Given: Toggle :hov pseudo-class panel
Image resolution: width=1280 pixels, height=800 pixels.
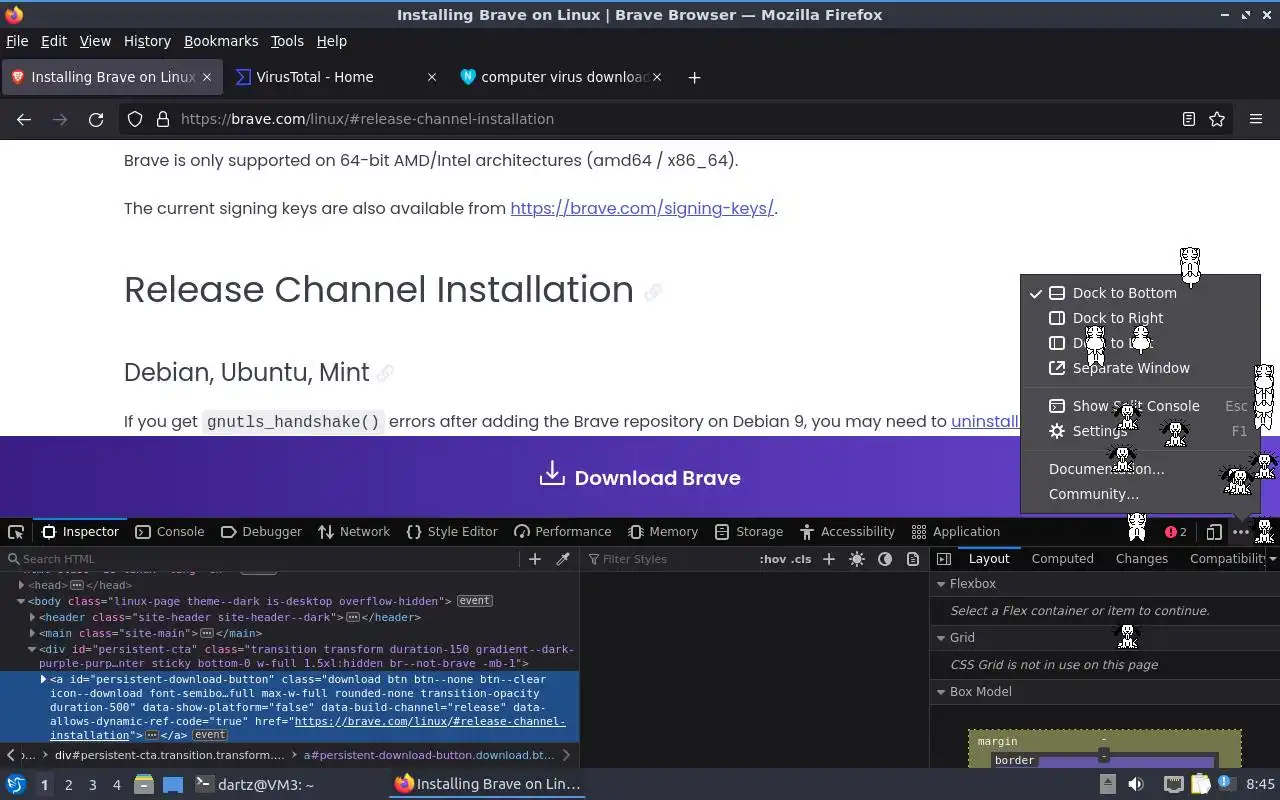Looking at the screenshot, I should (x=772, y=559).
